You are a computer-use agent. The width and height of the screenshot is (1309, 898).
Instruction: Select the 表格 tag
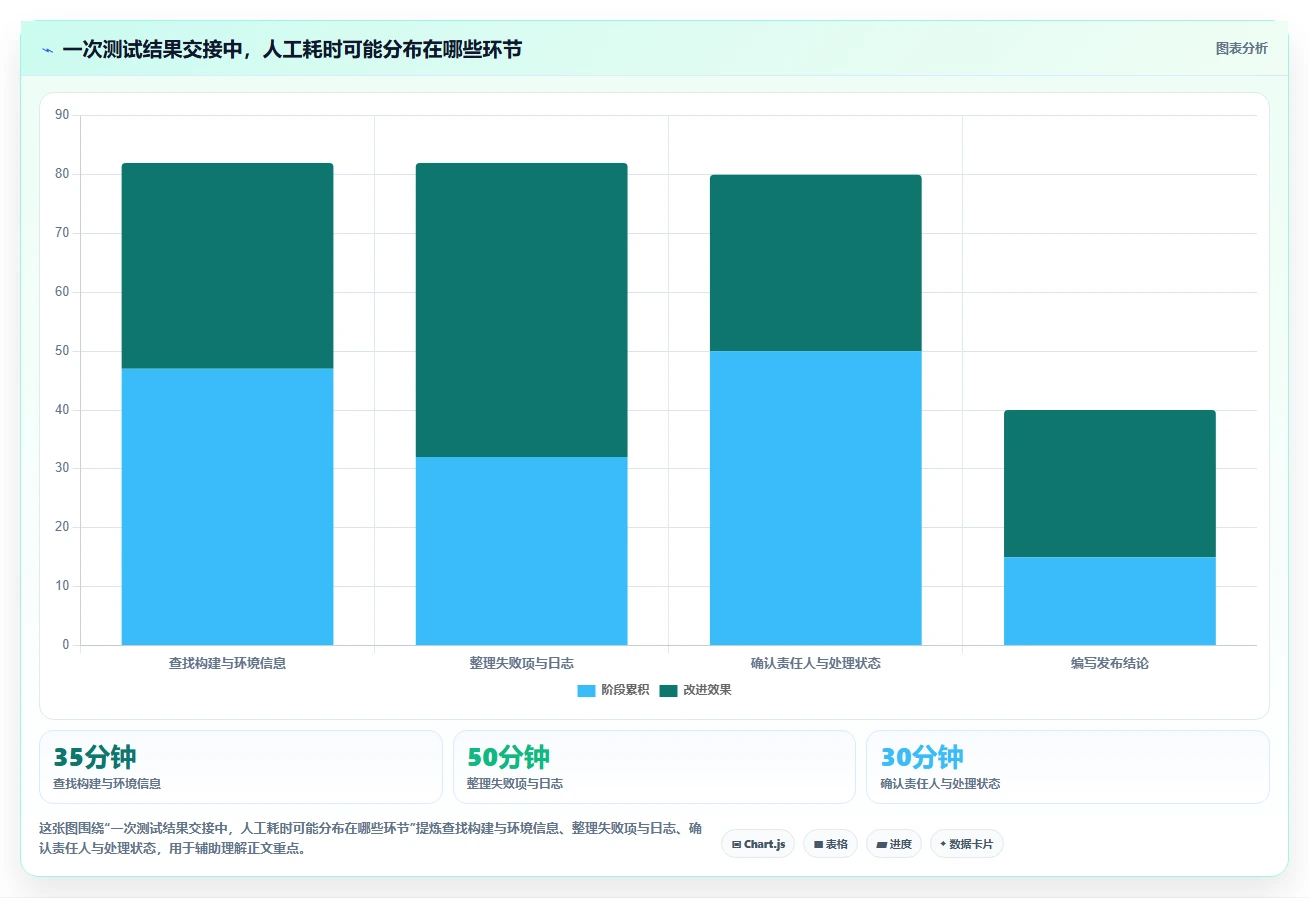point(830,844)
